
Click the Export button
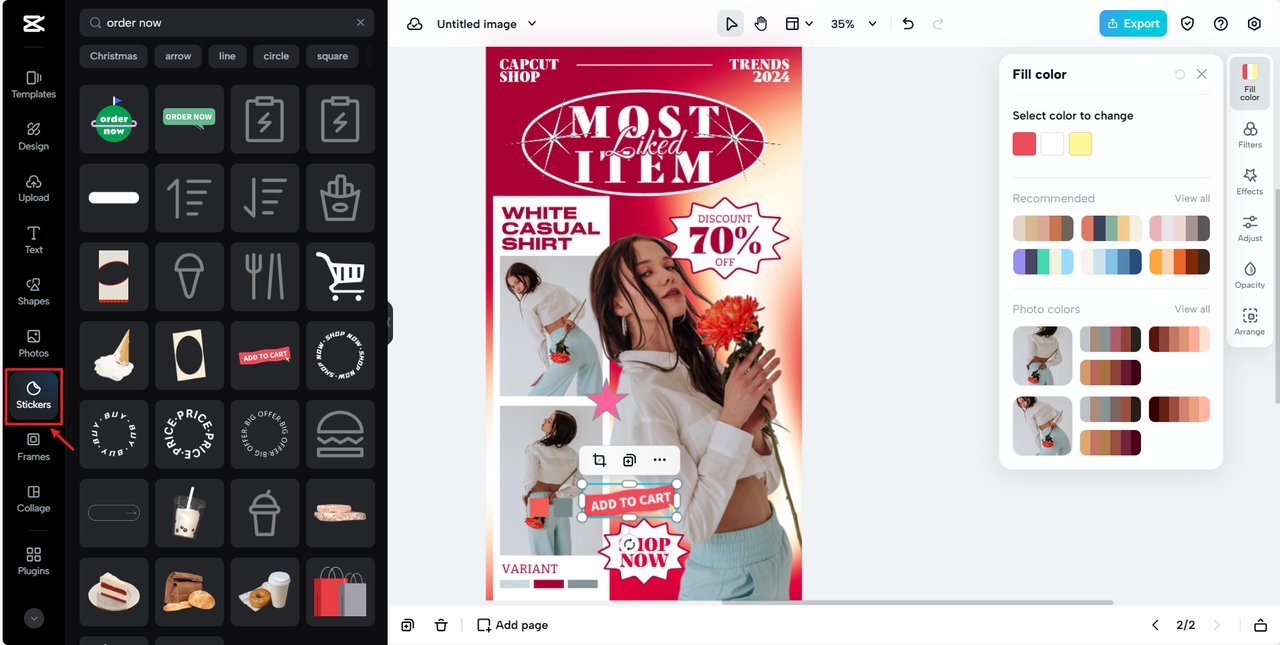coord(1133,24)
